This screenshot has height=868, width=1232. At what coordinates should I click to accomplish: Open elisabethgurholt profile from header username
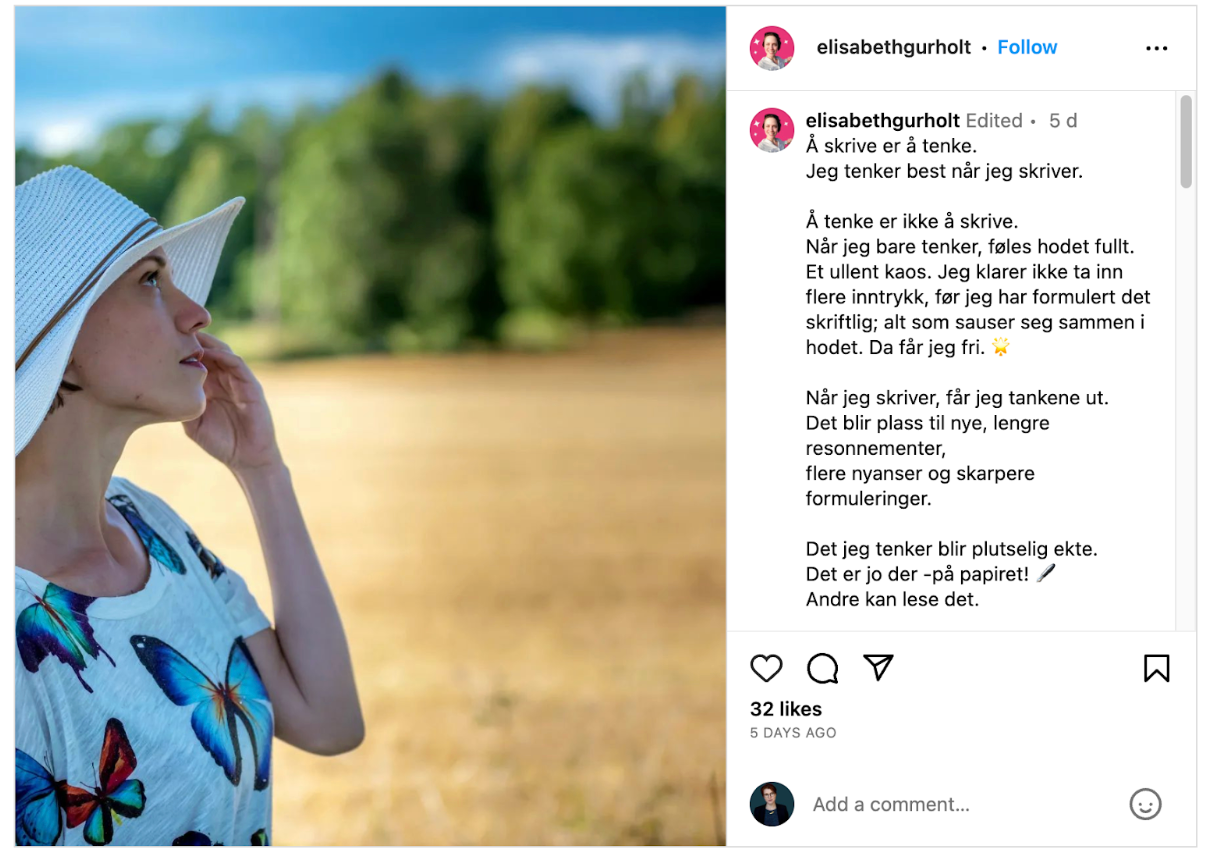pyautogui.click(x=893, y=47)
